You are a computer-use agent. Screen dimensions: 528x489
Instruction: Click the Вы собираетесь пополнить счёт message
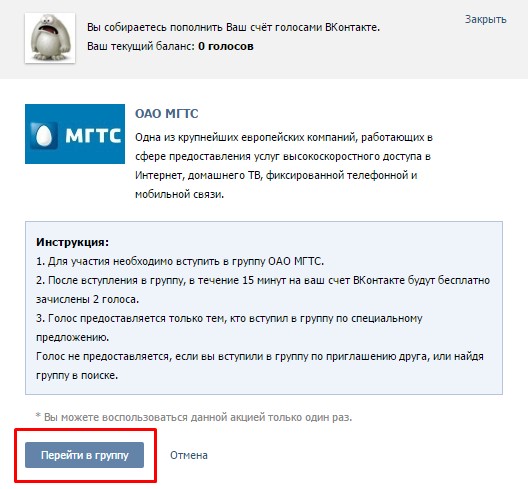(233, 27)
